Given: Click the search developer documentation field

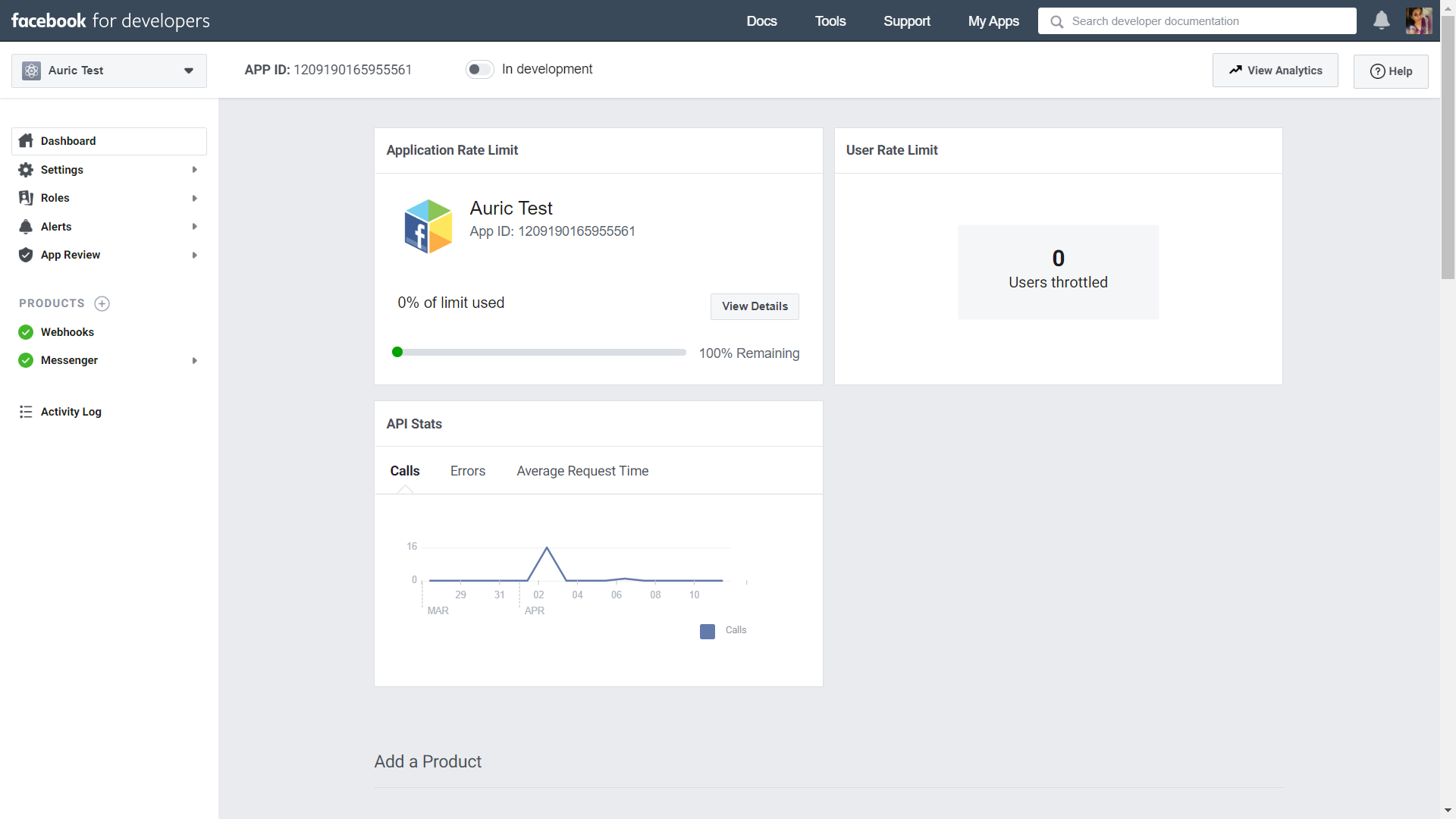Looking at the screenshot, I should point(1197,21).
